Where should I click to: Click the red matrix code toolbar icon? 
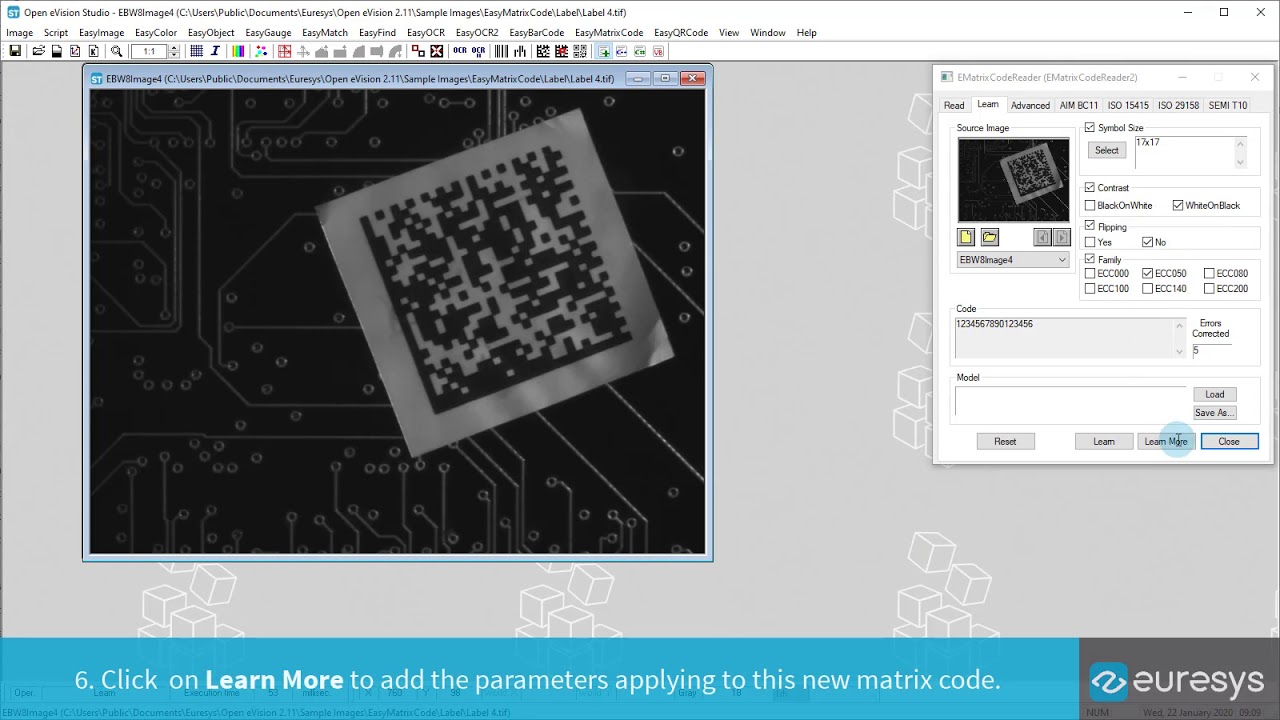pyautogui.click(x=561, y=51)
